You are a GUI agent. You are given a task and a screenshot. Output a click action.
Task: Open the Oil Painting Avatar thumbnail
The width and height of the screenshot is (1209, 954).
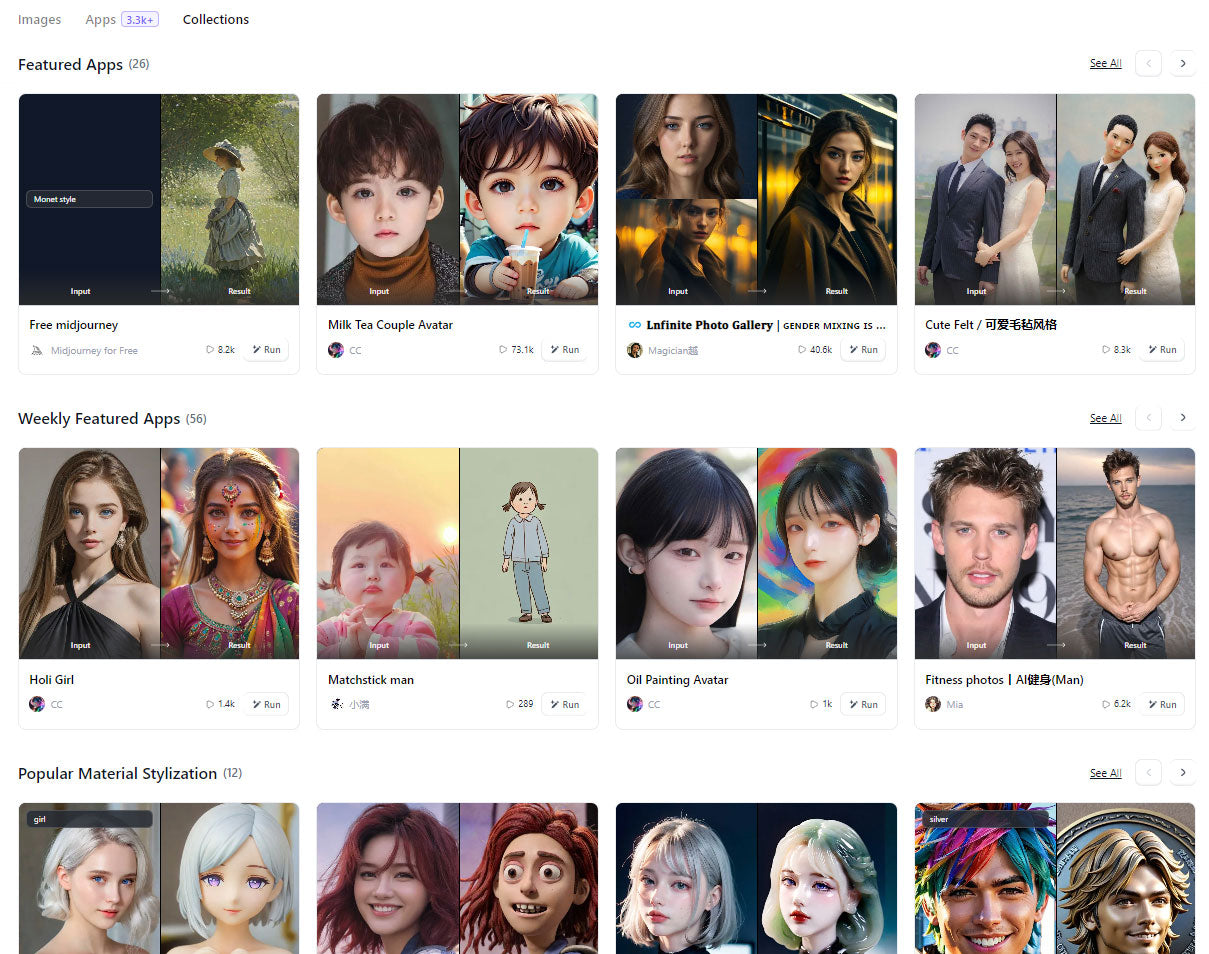point(756,553)
